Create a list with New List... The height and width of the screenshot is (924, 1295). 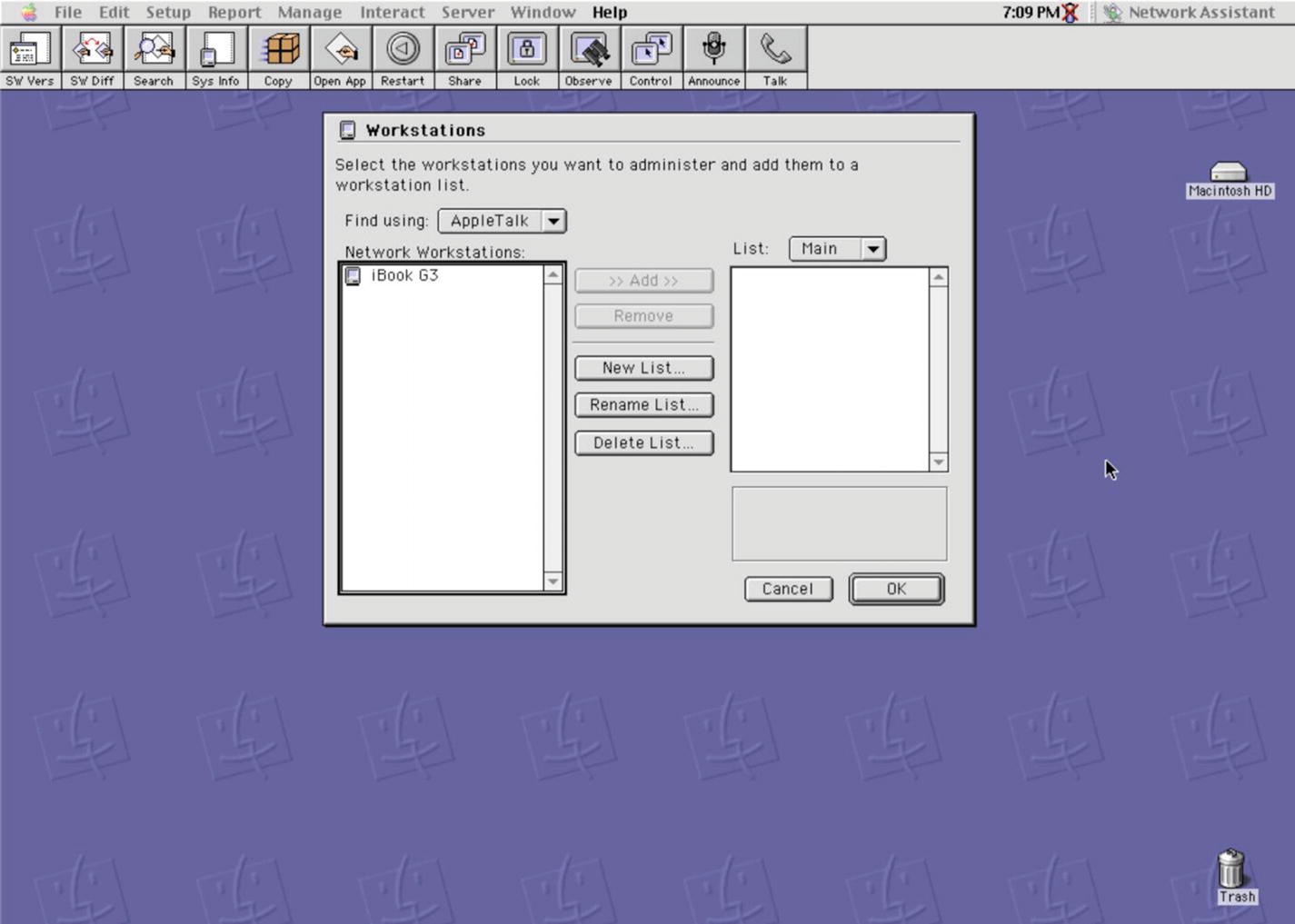click(x=643, y=368)
